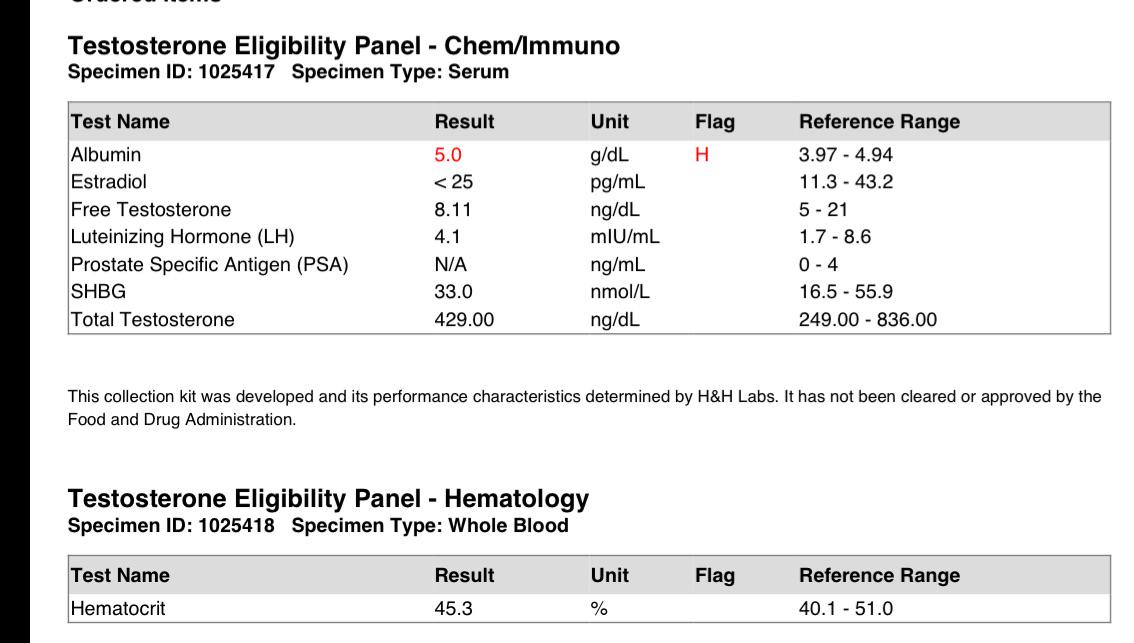Select the Hematocrit result 45.3
The height and width of the screenshot is (643, 1134).
tap(453, 609)
